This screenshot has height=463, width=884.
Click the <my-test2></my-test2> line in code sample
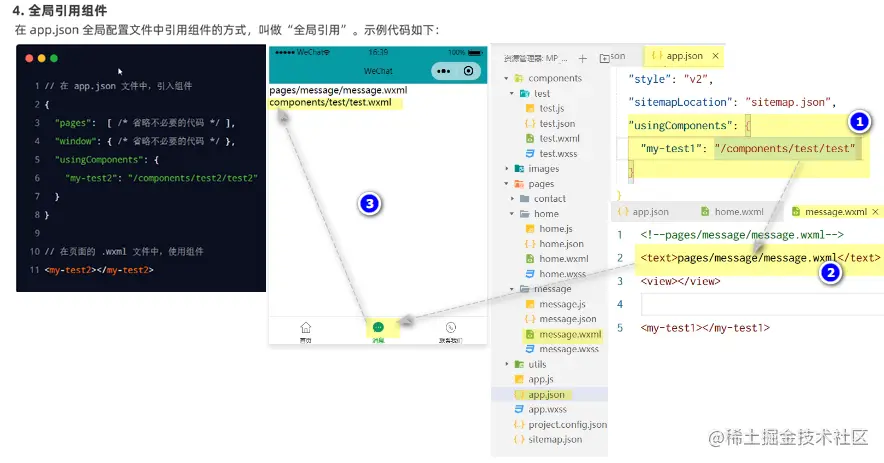pos(99,270)
